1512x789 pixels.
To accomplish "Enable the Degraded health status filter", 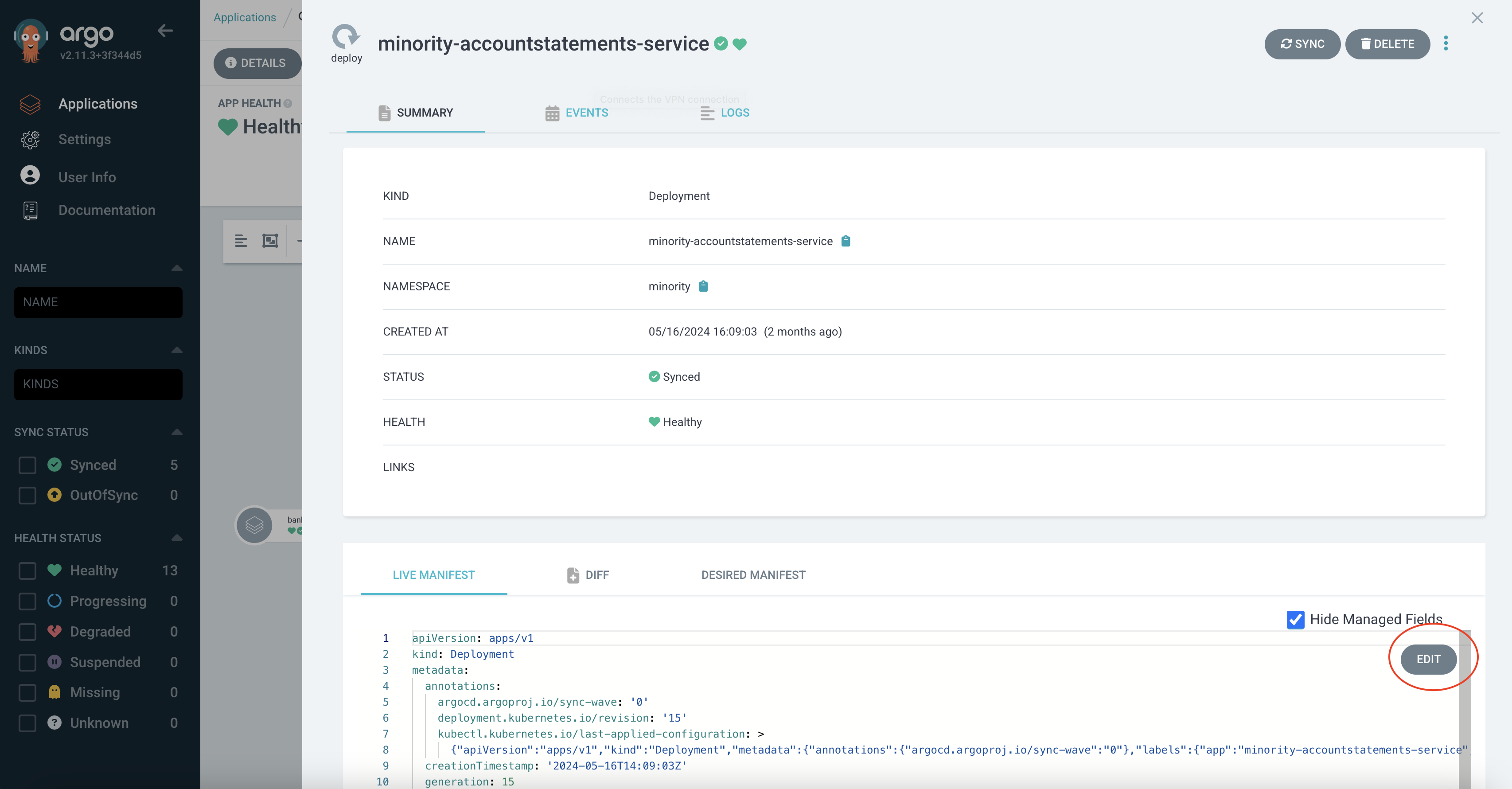I will (x=27, y=632).
